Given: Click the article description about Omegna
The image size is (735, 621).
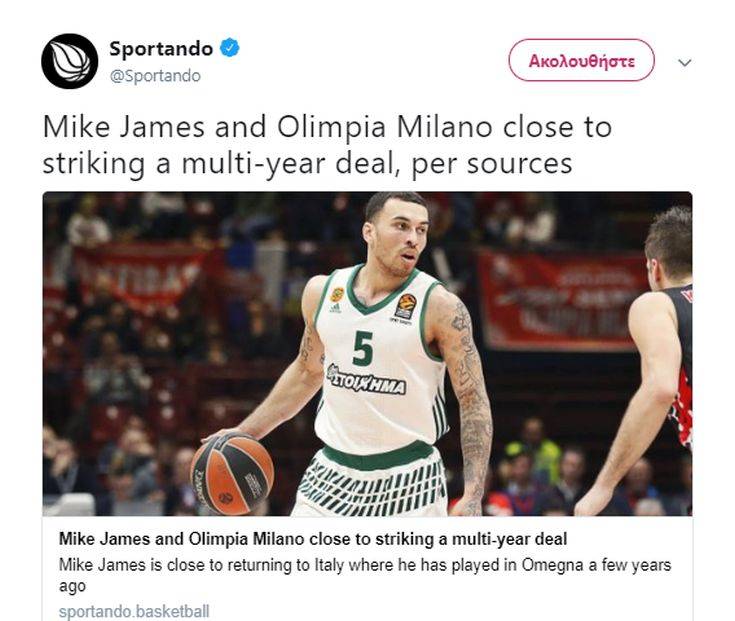Looking at the screenshot, I should pos(365,575).
